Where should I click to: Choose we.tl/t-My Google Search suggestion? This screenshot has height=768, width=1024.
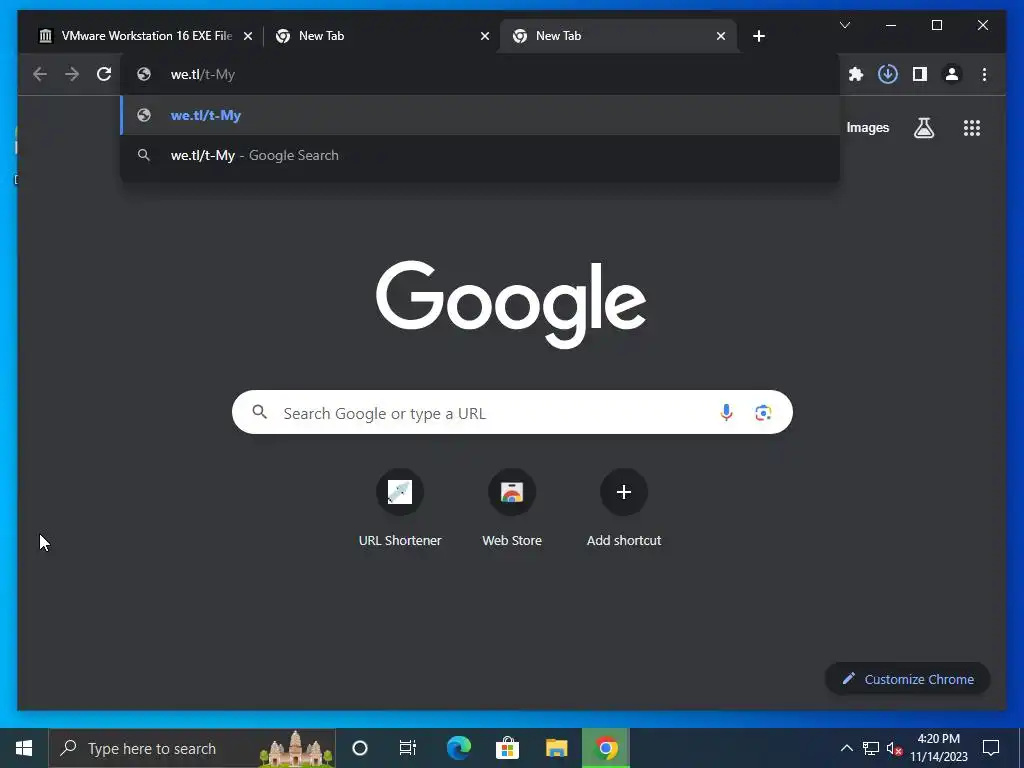(x=480, y=155)
